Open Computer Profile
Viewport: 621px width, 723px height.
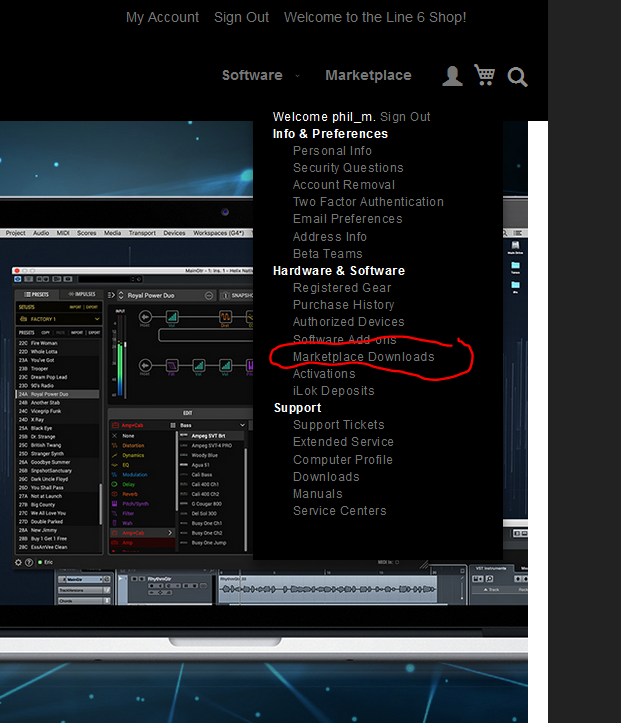(x=343, y=460)
